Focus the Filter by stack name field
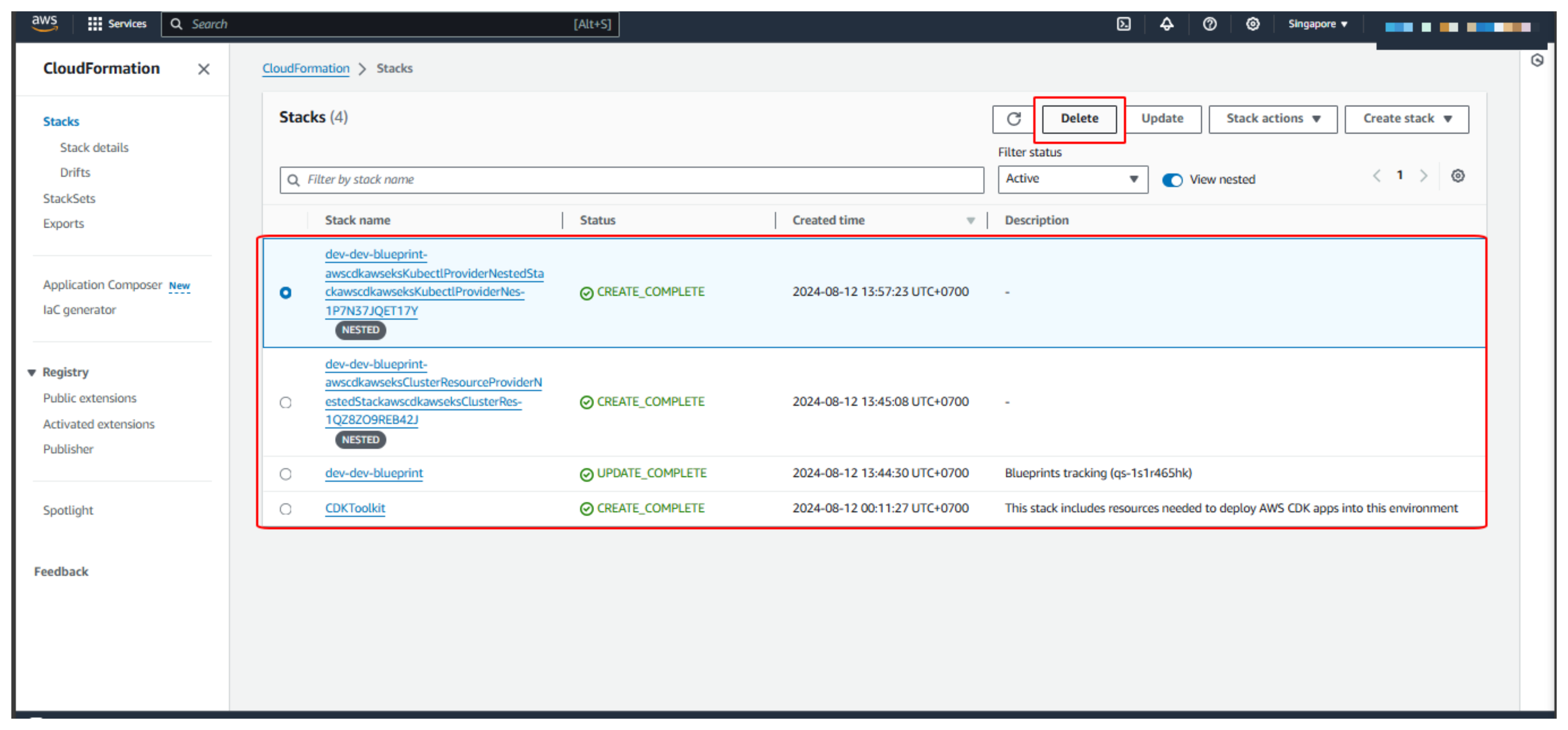This screenshot has height=730, width=1568. click(x=632, y=180)
